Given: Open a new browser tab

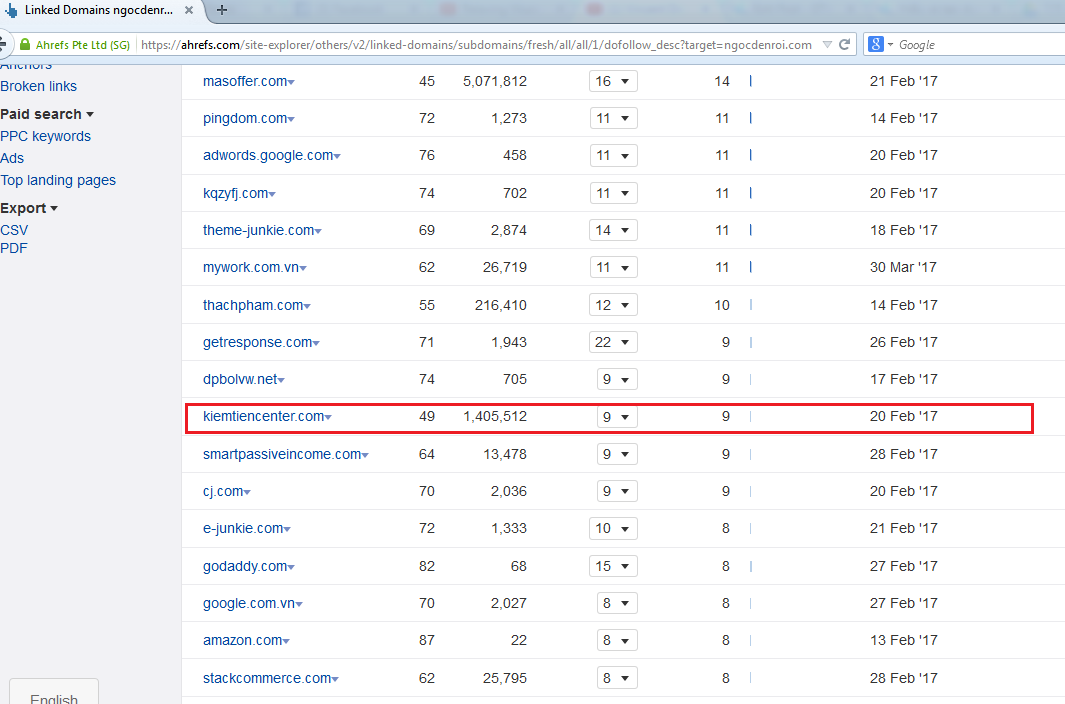Looking at the screenshot, I should [221, 10].
